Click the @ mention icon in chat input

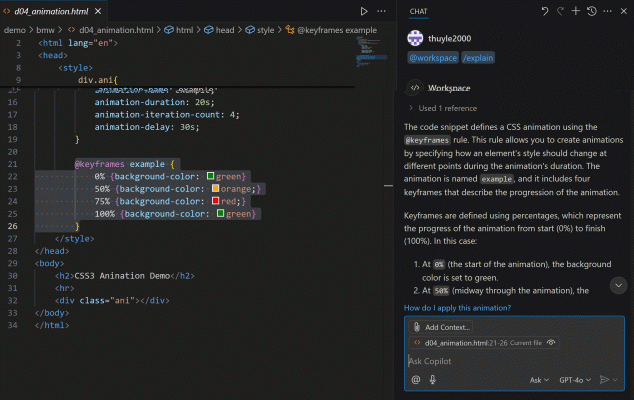click(416, 380)
